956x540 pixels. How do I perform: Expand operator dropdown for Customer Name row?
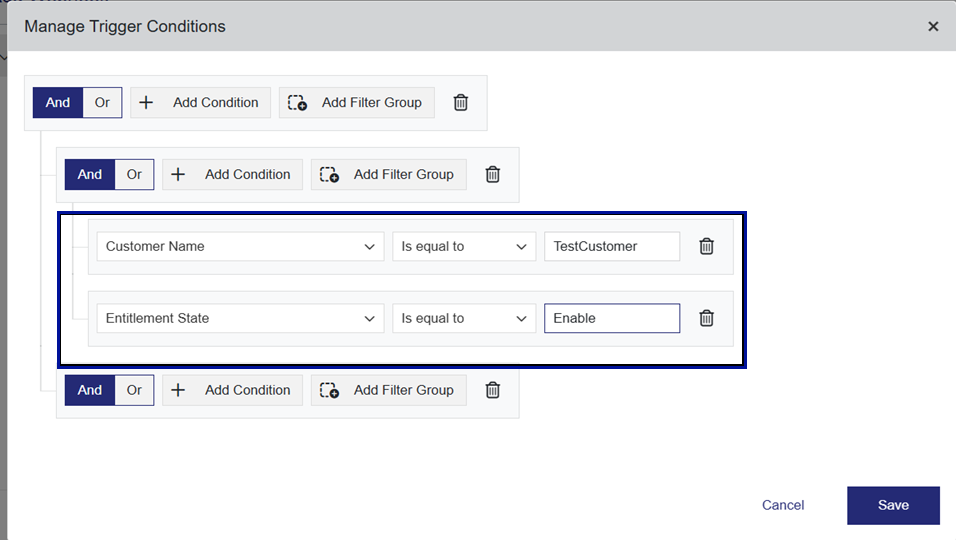(464, 246)
